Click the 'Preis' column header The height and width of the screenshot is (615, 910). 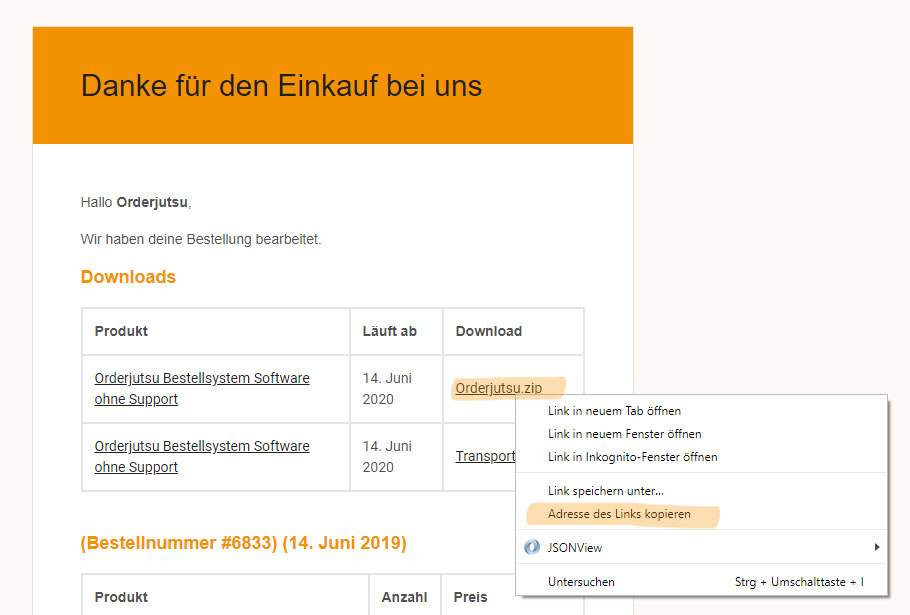pyautogui.click(x=470, y=597)
